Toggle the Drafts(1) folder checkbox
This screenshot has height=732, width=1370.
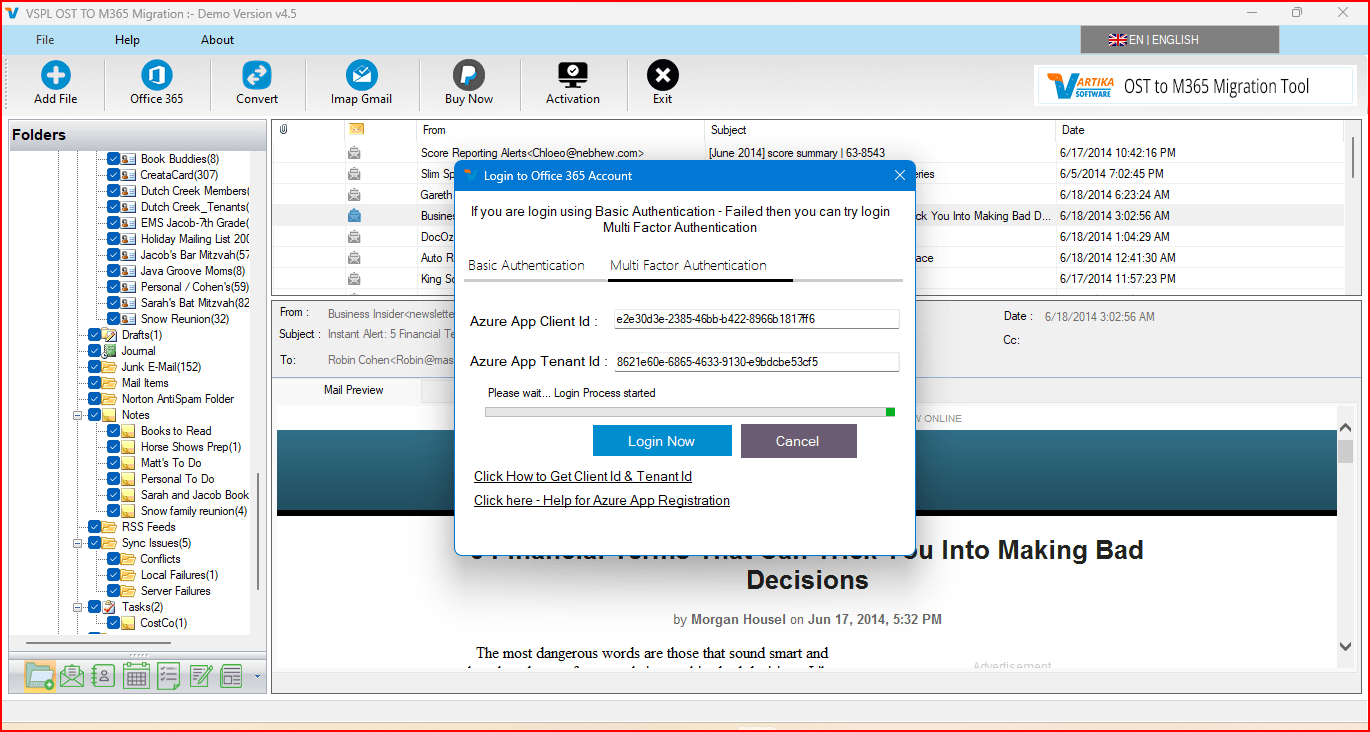click(x=94, y=335)
